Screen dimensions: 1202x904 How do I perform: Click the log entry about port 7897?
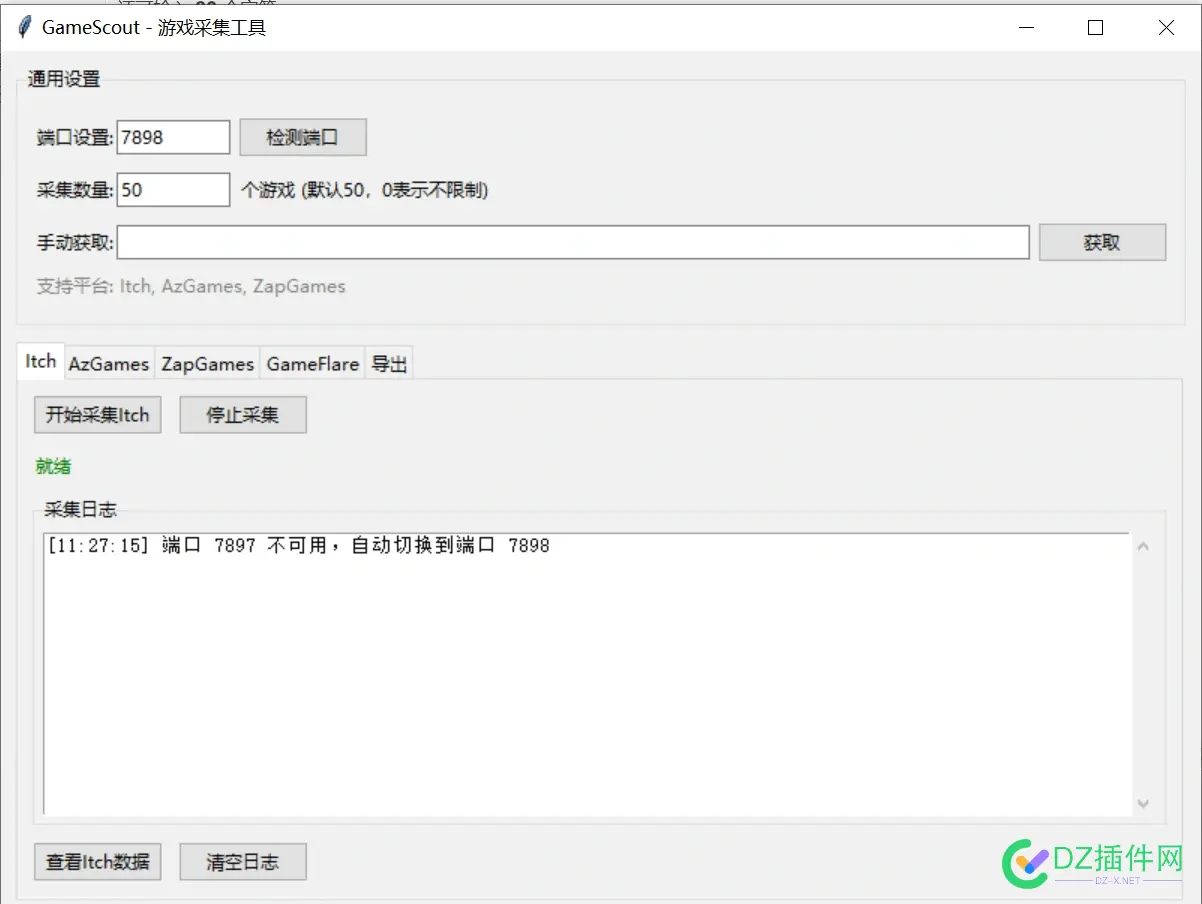click(x=298, y=546)
